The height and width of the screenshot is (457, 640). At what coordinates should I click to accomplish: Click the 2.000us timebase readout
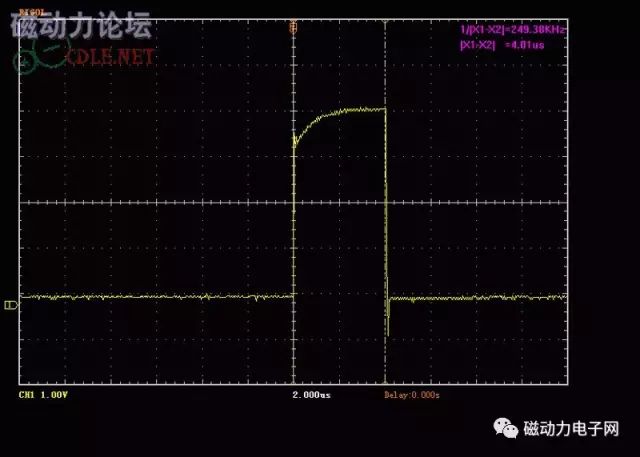pos(311,395)
